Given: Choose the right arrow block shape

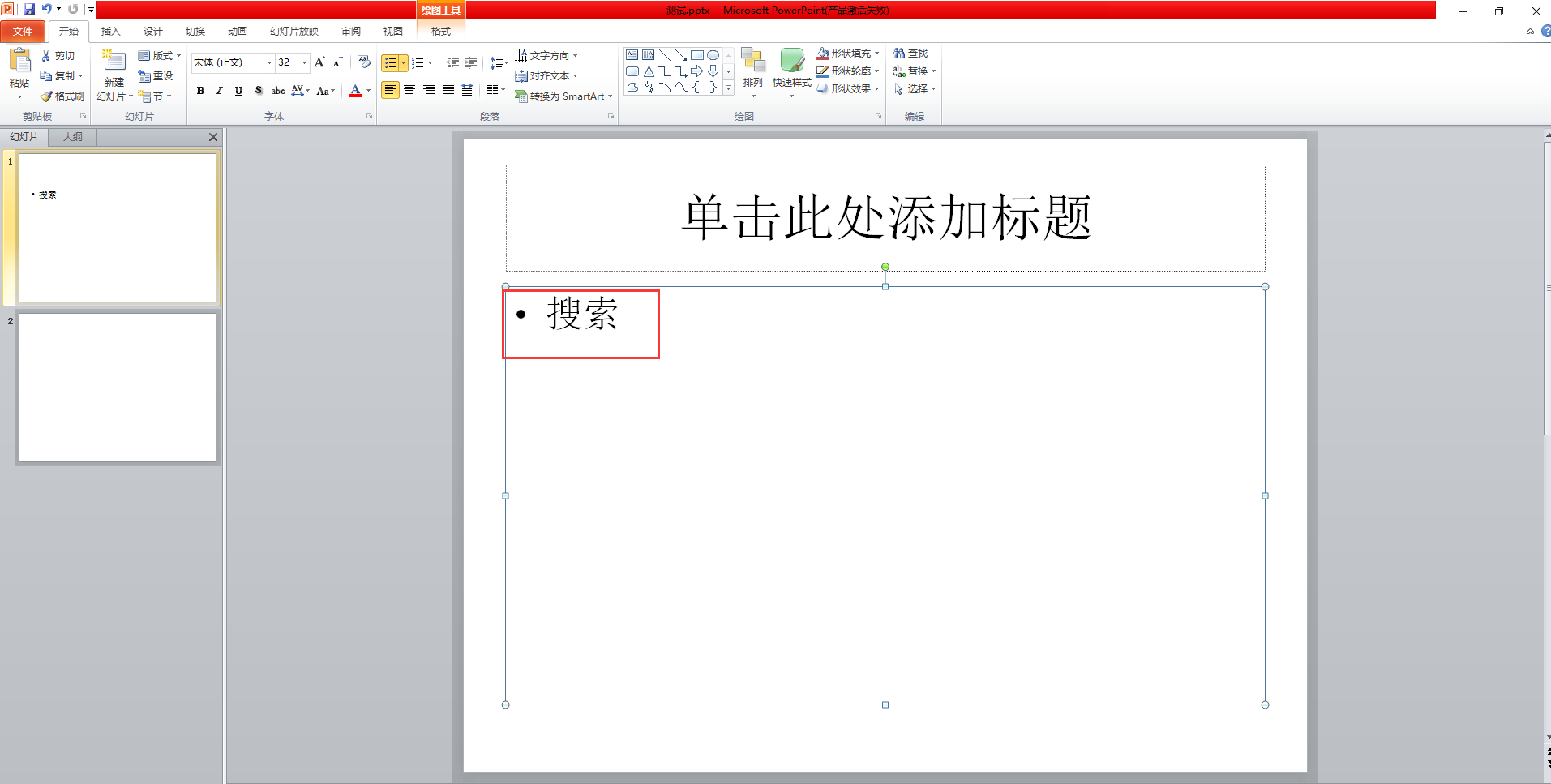Looking at the screenshot, I should click(697, 71).
